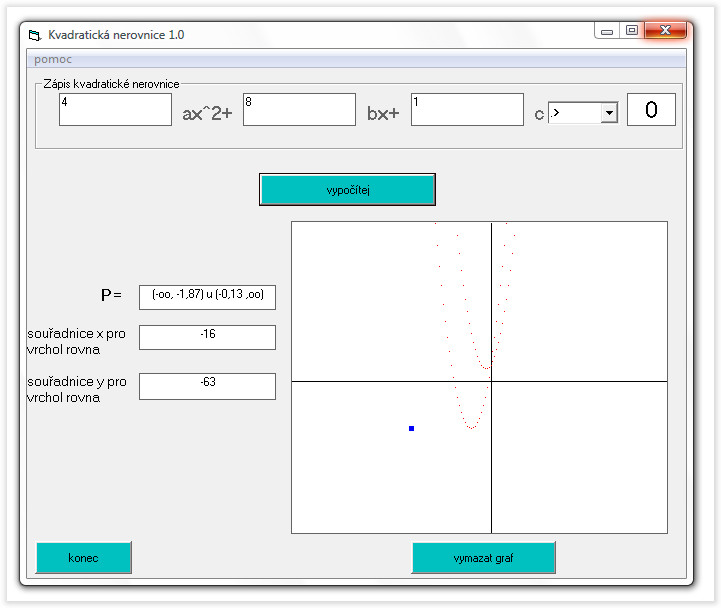Click the vertex y coordinate field showing -63
This screenshot has width=721, height=608.
(x=207, y=386)
